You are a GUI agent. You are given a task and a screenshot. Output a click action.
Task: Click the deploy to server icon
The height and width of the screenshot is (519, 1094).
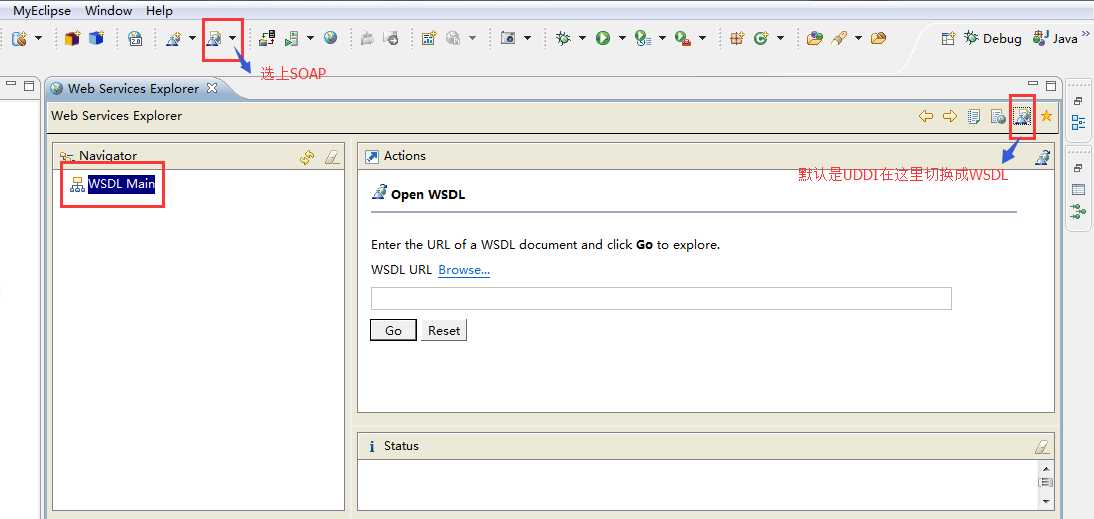tap(267, 38)
